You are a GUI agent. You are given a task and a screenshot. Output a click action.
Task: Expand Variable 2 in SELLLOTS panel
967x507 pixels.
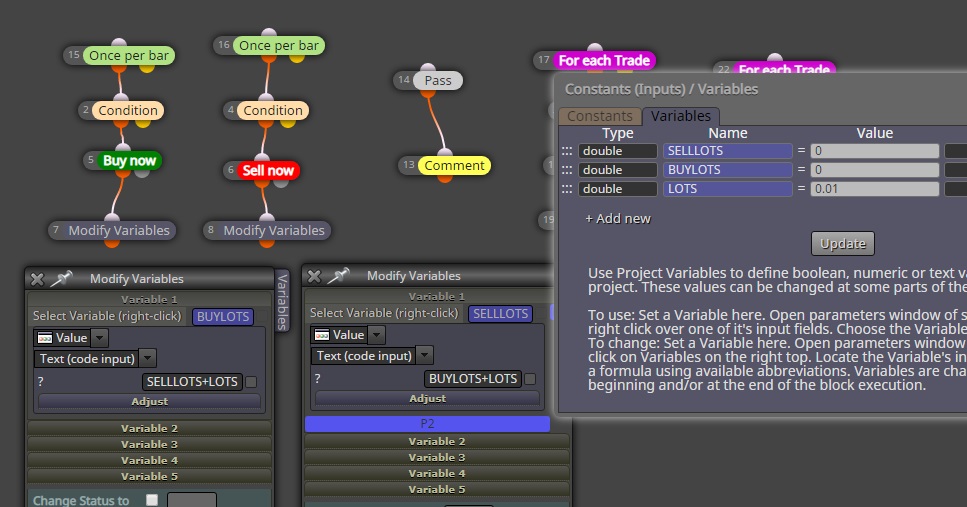point(437,441)
